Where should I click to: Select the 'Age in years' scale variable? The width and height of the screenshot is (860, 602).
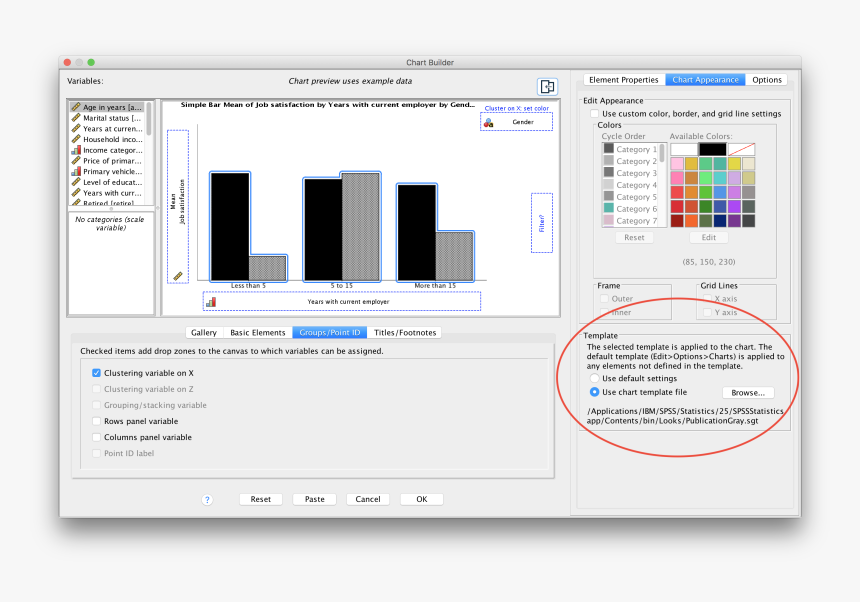click(x=111, y=107)
